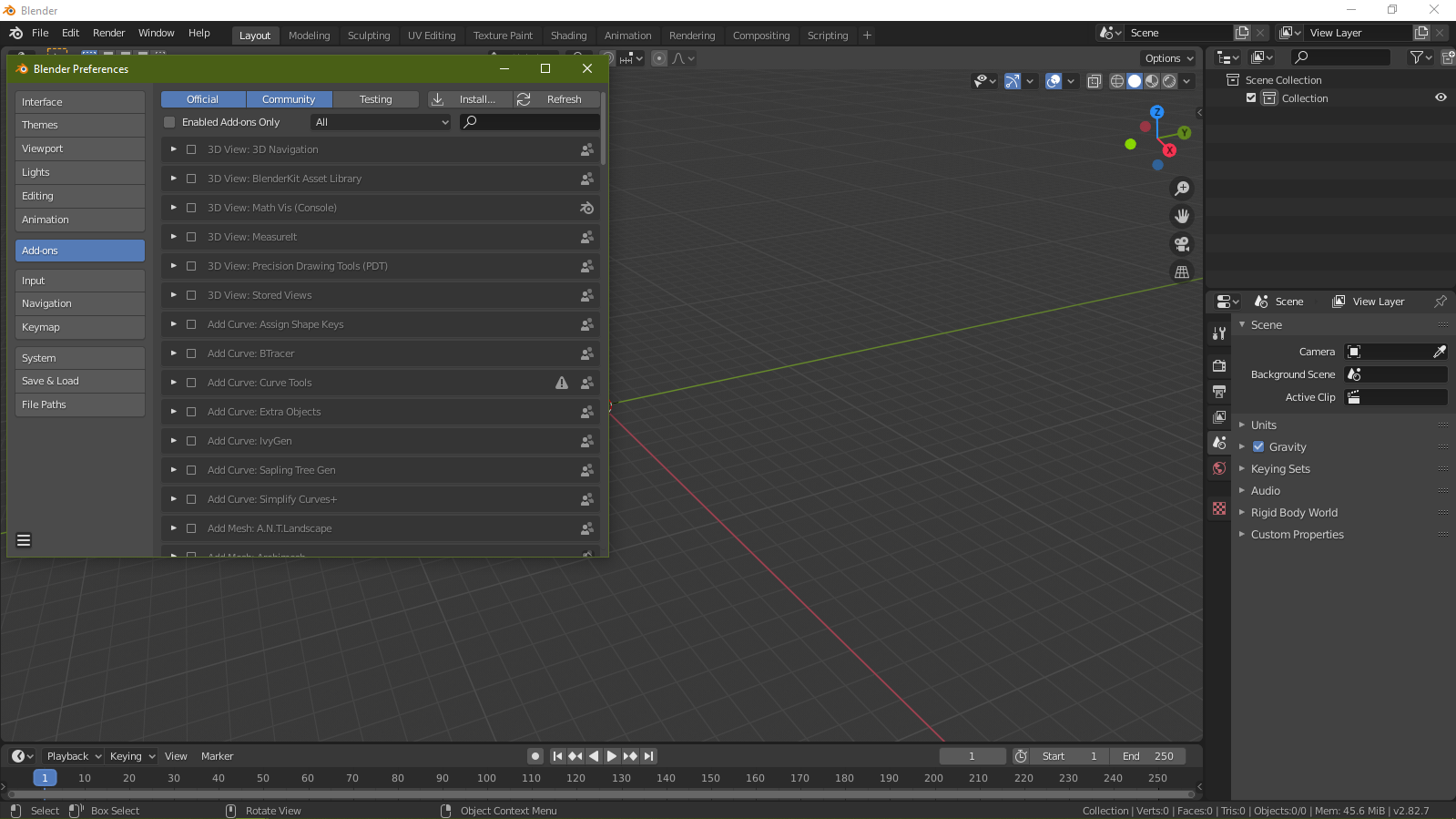Click the add-on search field
Screen dimensions: 1456x819
pyautogui.click(x=530, y=122)
